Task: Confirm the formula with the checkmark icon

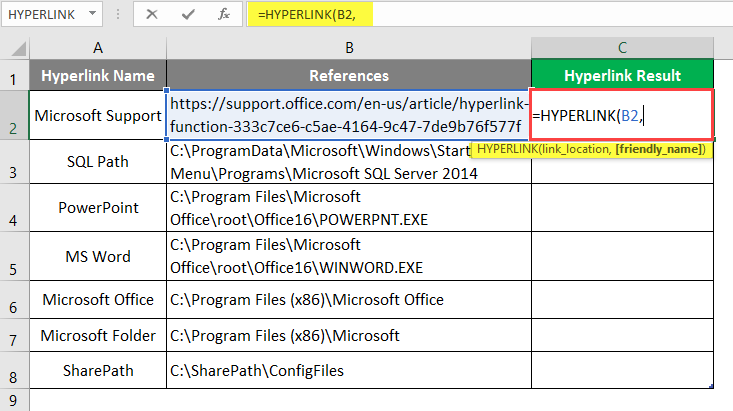Action: tap(188, 14)
